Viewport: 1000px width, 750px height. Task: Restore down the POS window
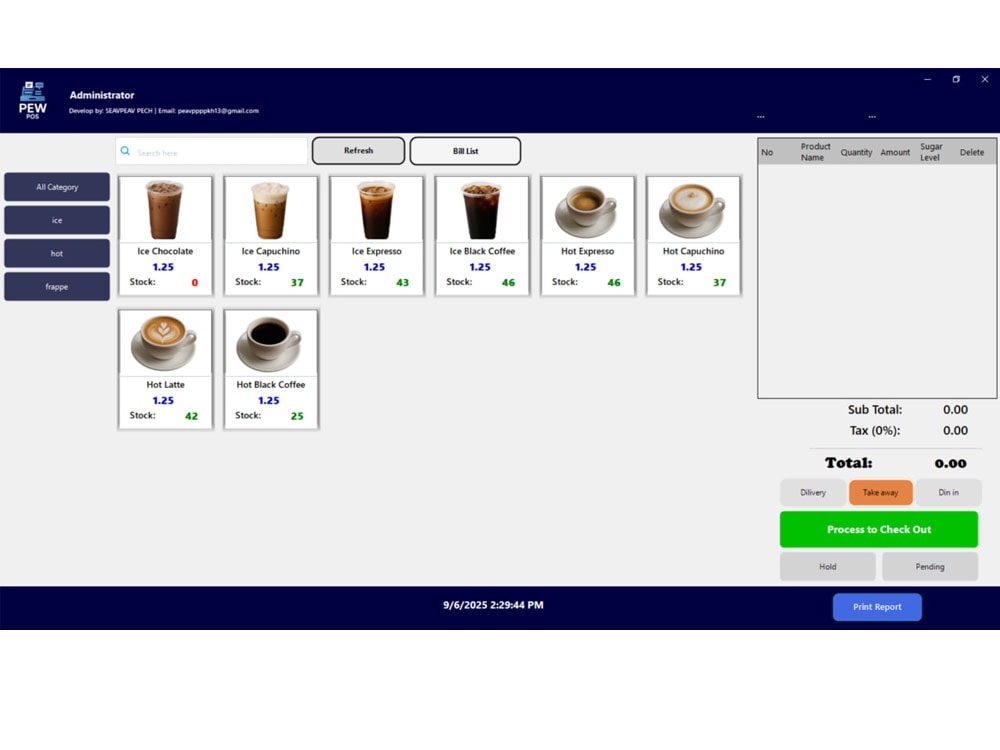[956, 79]
